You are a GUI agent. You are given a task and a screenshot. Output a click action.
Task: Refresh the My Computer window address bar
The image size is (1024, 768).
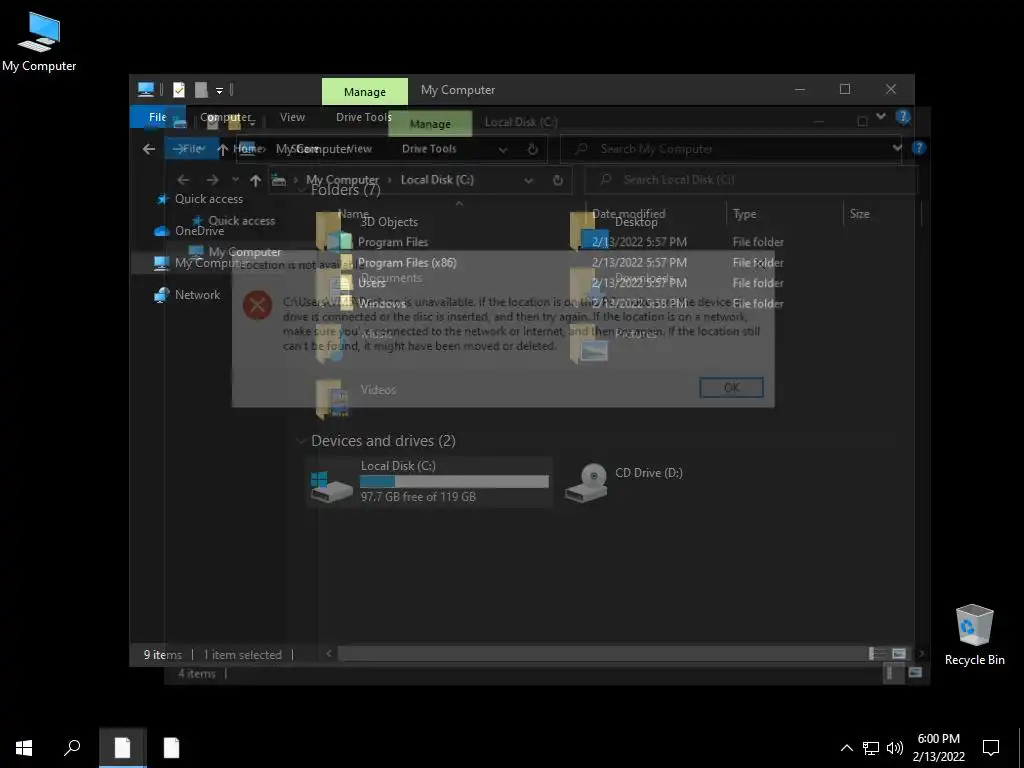[532, 149]
